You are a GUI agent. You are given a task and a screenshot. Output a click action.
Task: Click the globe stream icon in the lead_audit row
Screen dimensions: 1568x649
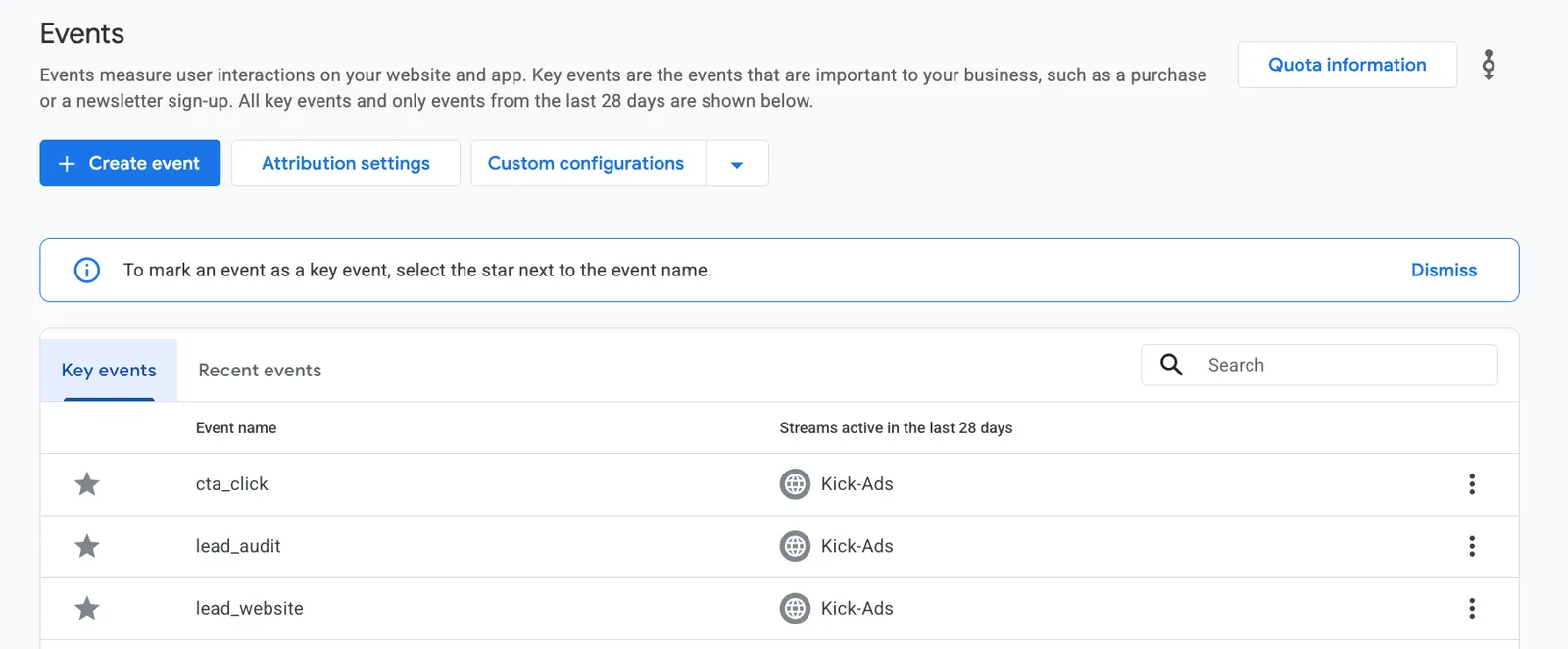(x=795, y=546)
